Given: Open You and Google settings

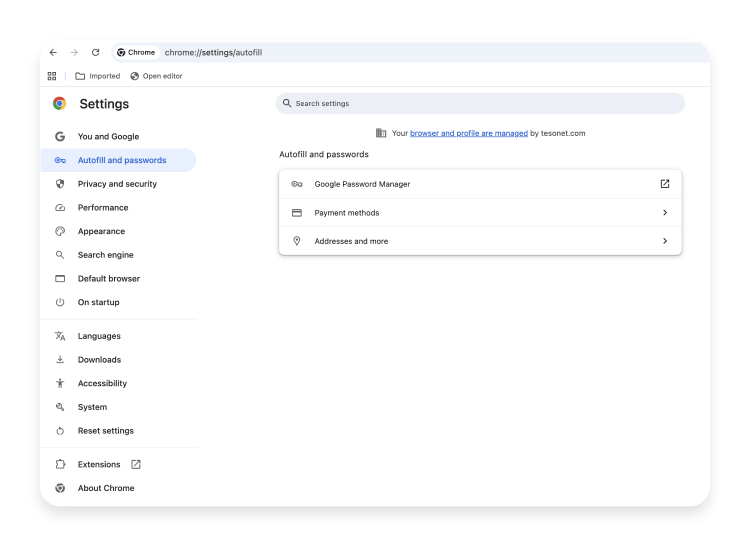Looking at the screenshot, I should point(119,136).
